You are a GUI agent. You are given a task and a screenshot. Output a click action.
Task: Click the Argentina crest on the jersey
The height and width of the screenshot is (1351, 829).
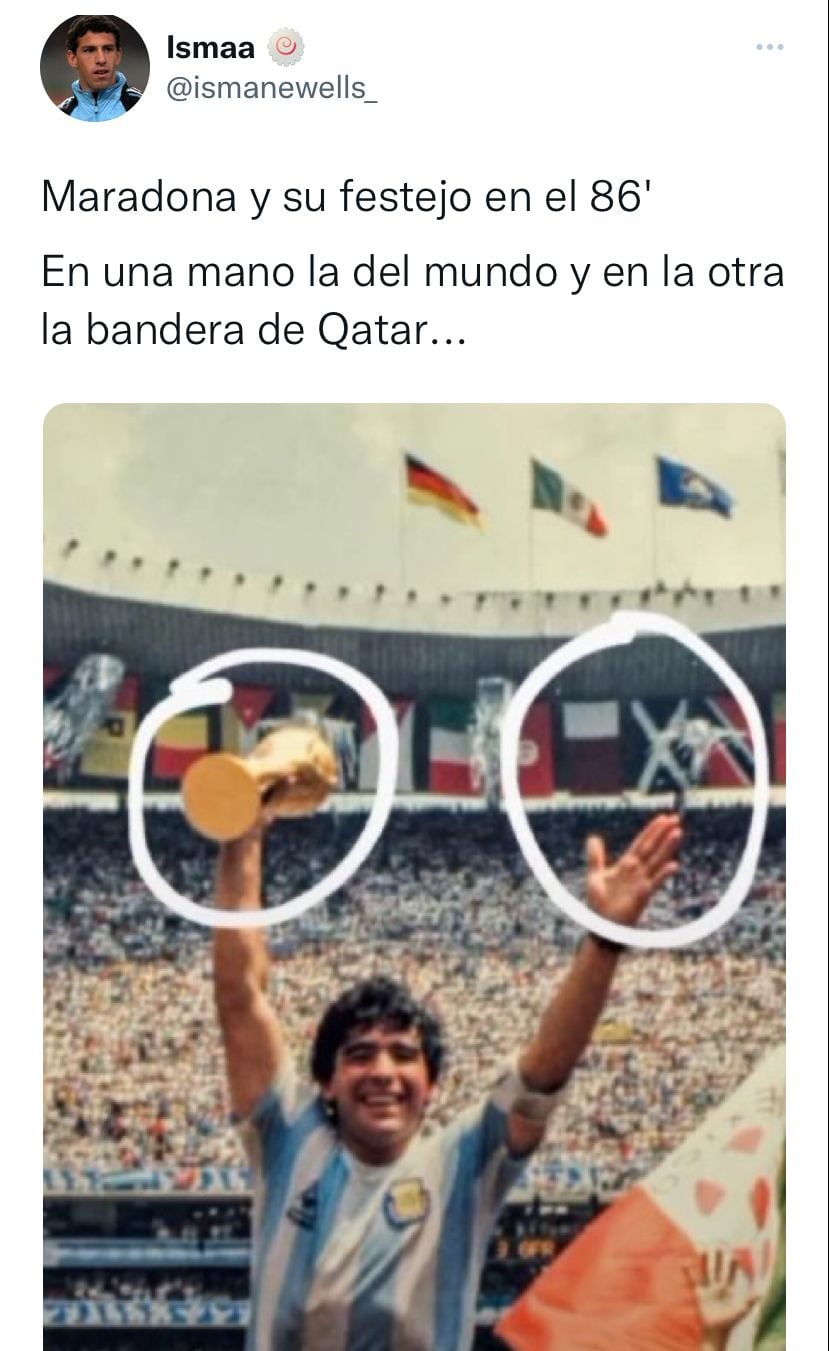coord(407,1201)
